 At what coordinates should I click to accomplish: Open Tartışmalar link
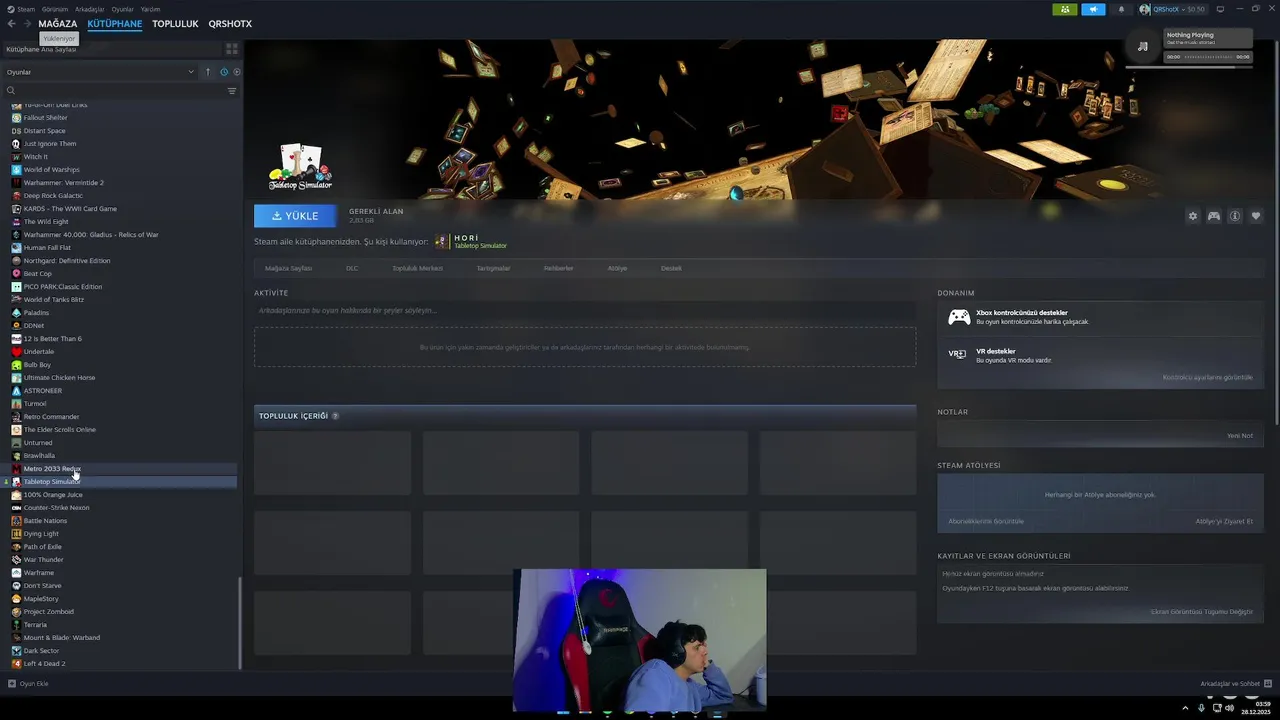click(x=493, y=268)
